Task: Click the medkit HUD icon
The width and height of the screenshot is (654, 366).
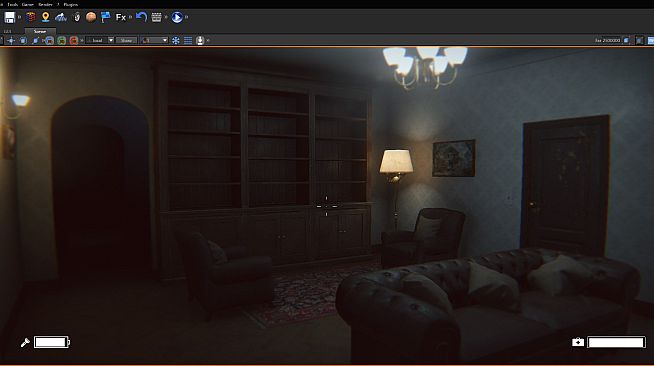Action: click(x=578, y=342)
